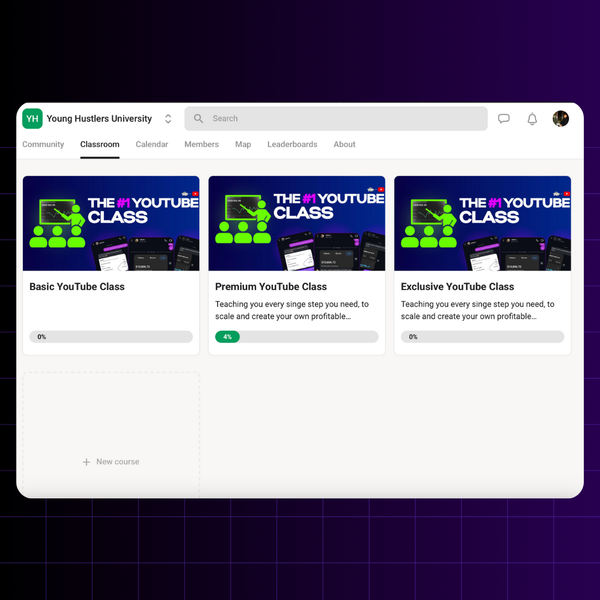Screen dimensions: 600x600
Task: Open the notifications bell icon
Action: (x=532, y=119)
